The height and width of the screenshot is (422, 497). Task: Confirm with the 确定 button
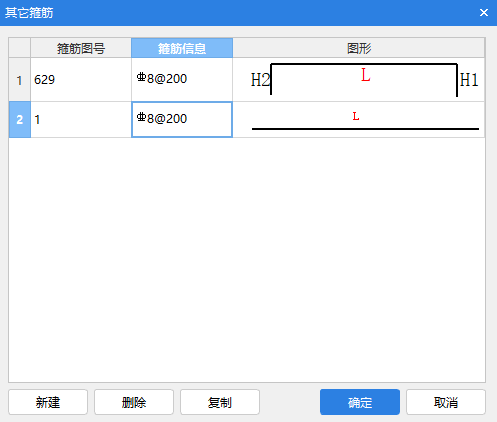point(360,402)
